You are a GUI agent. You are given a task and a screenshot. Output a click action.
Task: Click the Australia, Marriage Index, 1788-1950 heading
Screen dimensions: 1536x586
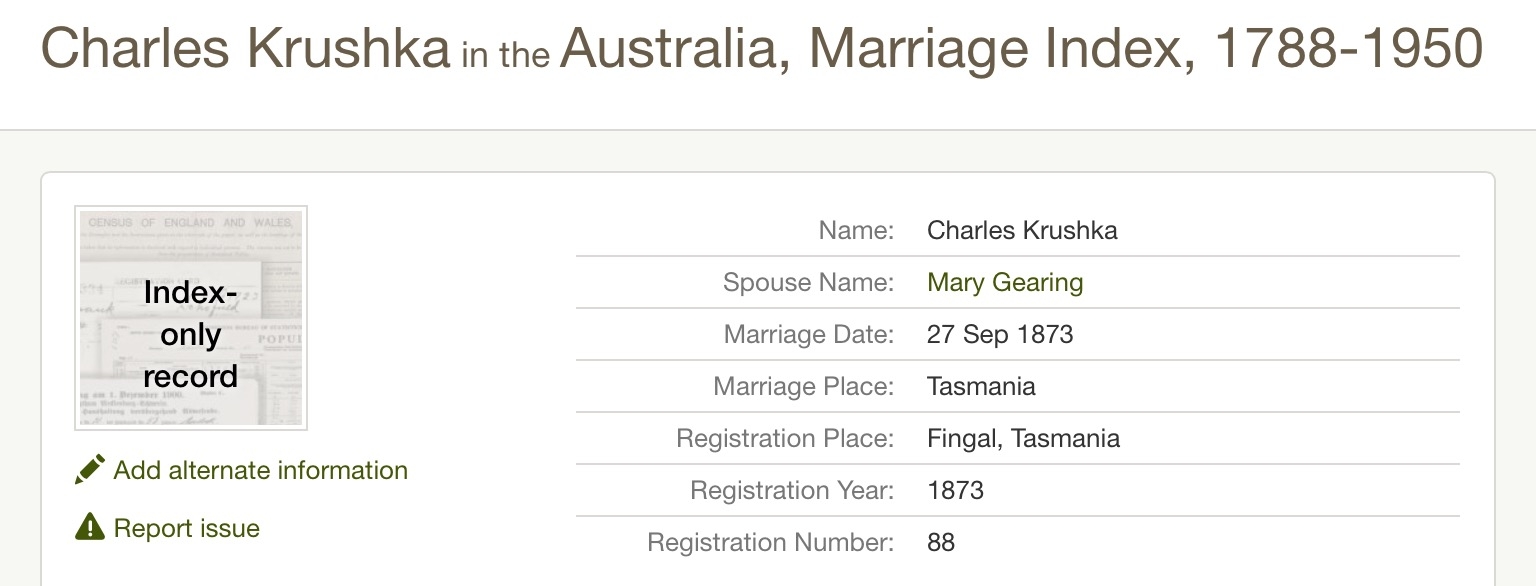coord(1021,48)
